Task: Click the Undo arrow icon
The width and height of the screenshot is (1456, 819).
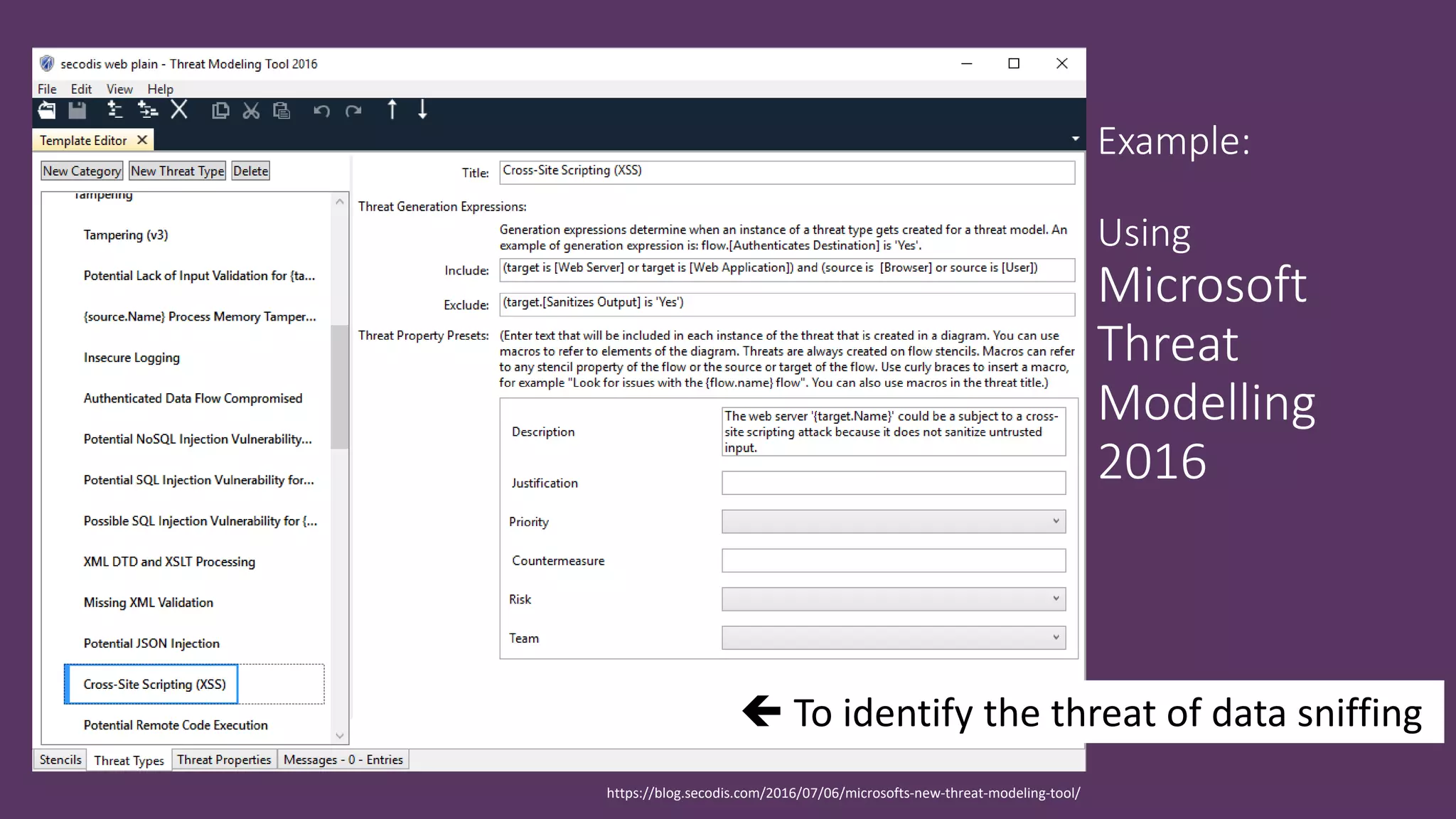Action: [321, 111]
